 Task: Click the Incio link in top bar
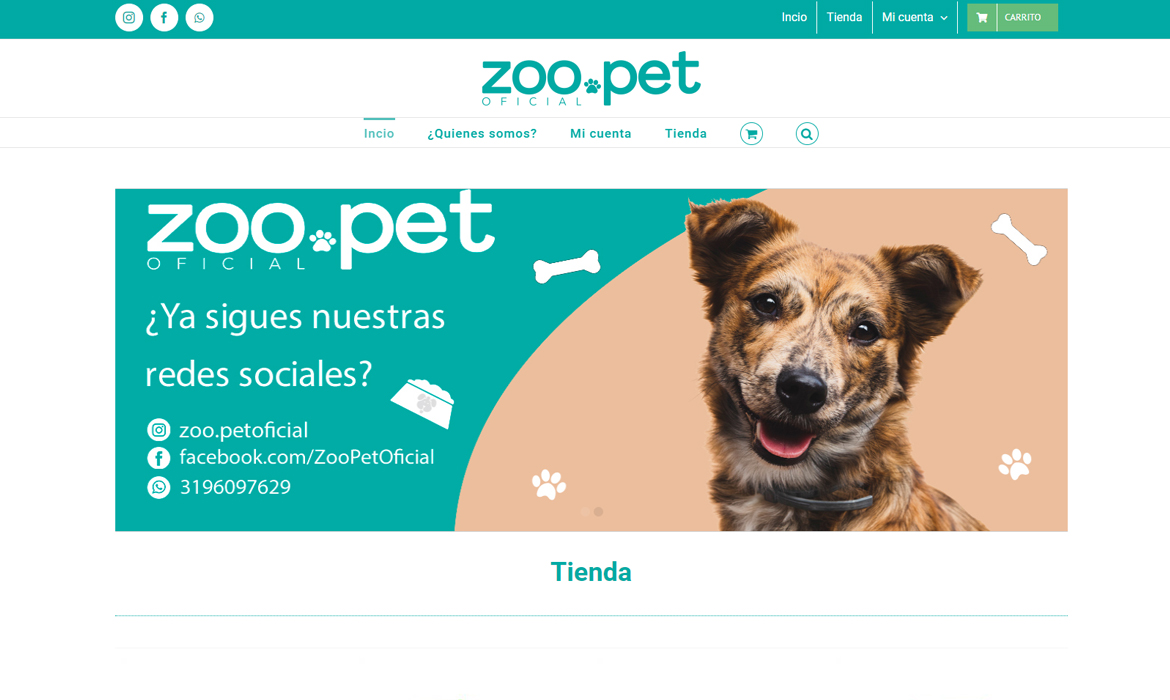tap(794, 17)
